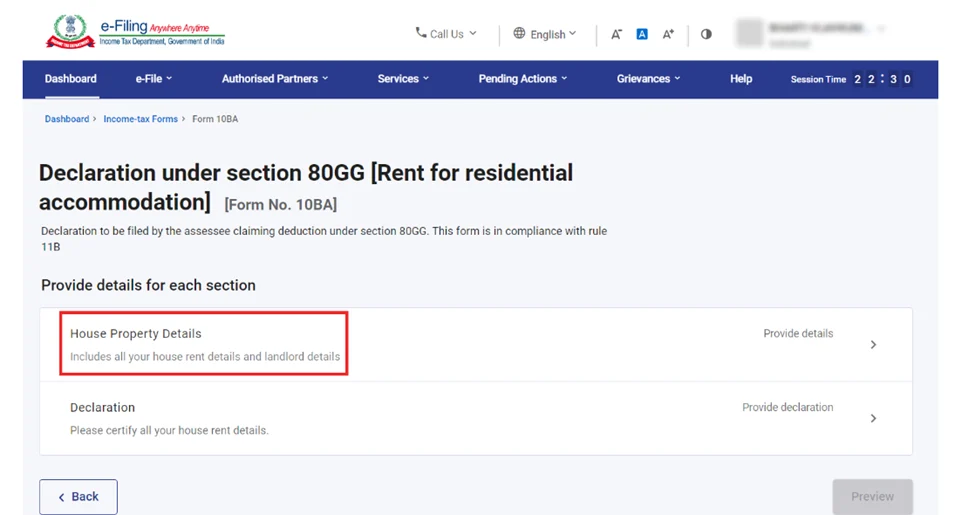This screenshot has height=515, width=975.
Task: Increase font size with A+ icon
Action: pyautogui.click(x=668, y=34)
